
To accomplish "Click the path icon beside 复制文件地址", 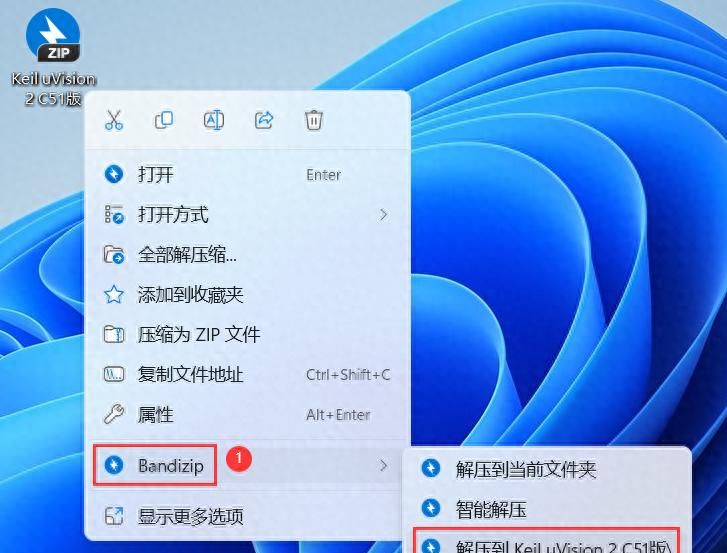I will click(x=114, y=374).
